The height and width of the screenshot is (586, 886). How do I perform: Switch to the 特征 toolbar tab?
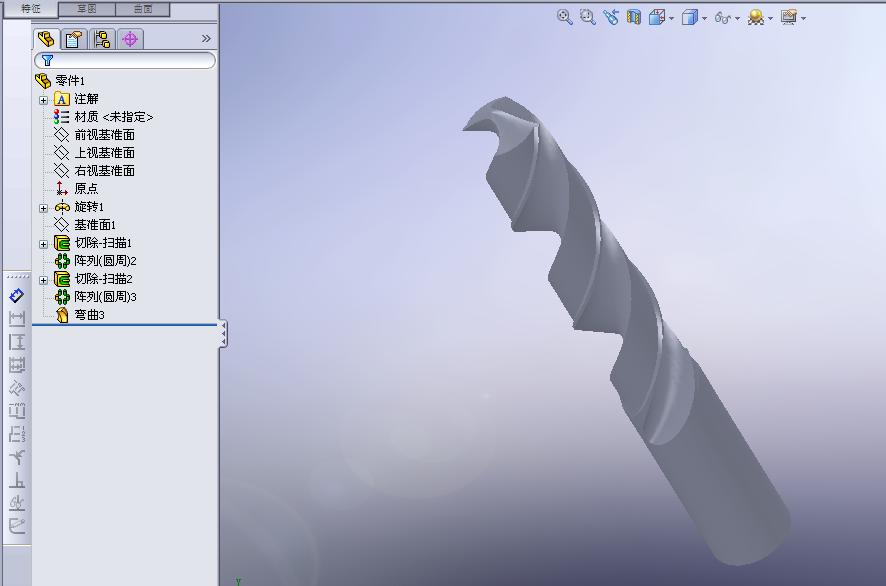(31, 8)
